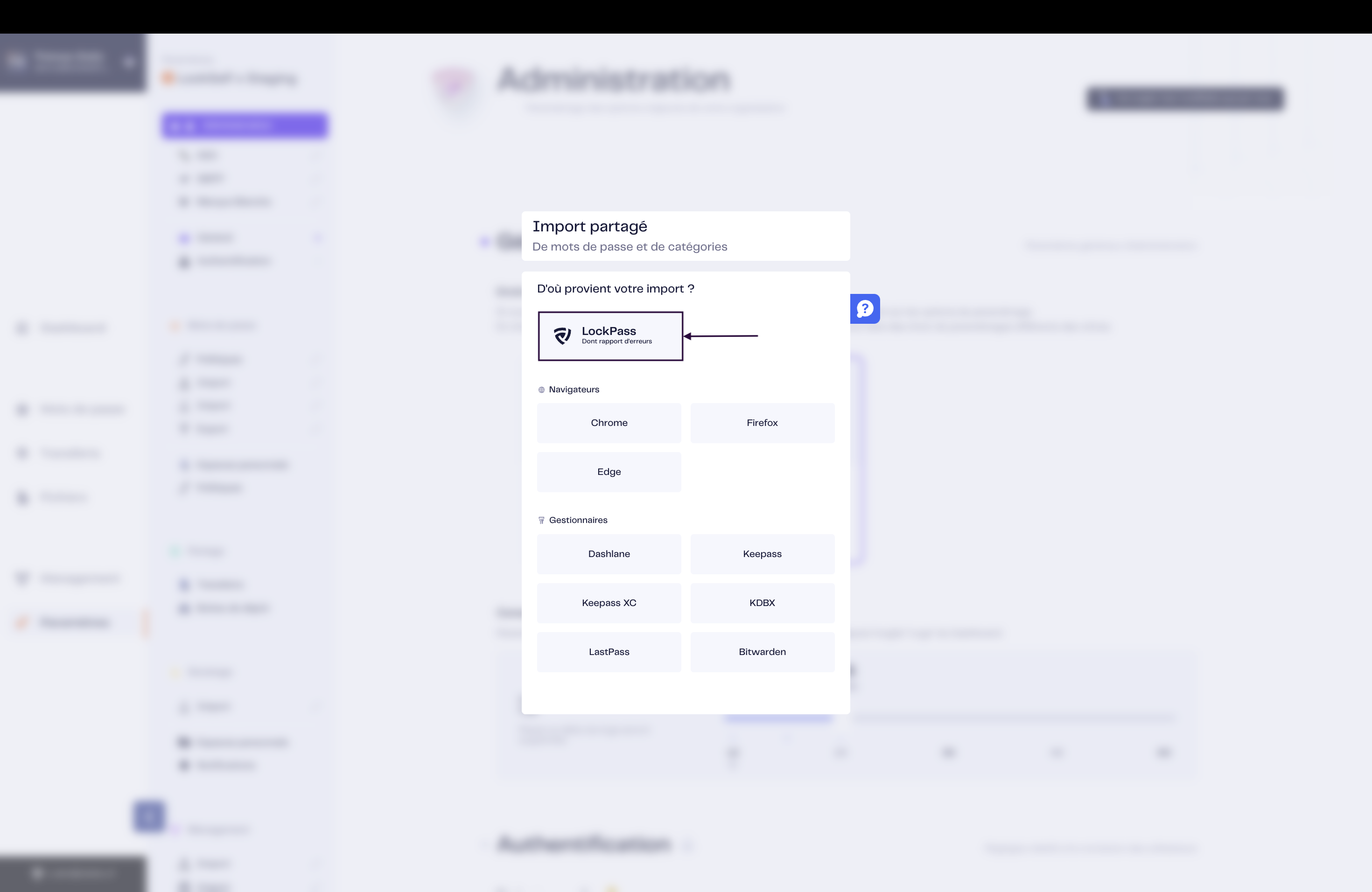Select KDBX file import option
Viewport: 1372px width, 892px height.
tap(762, 603)
